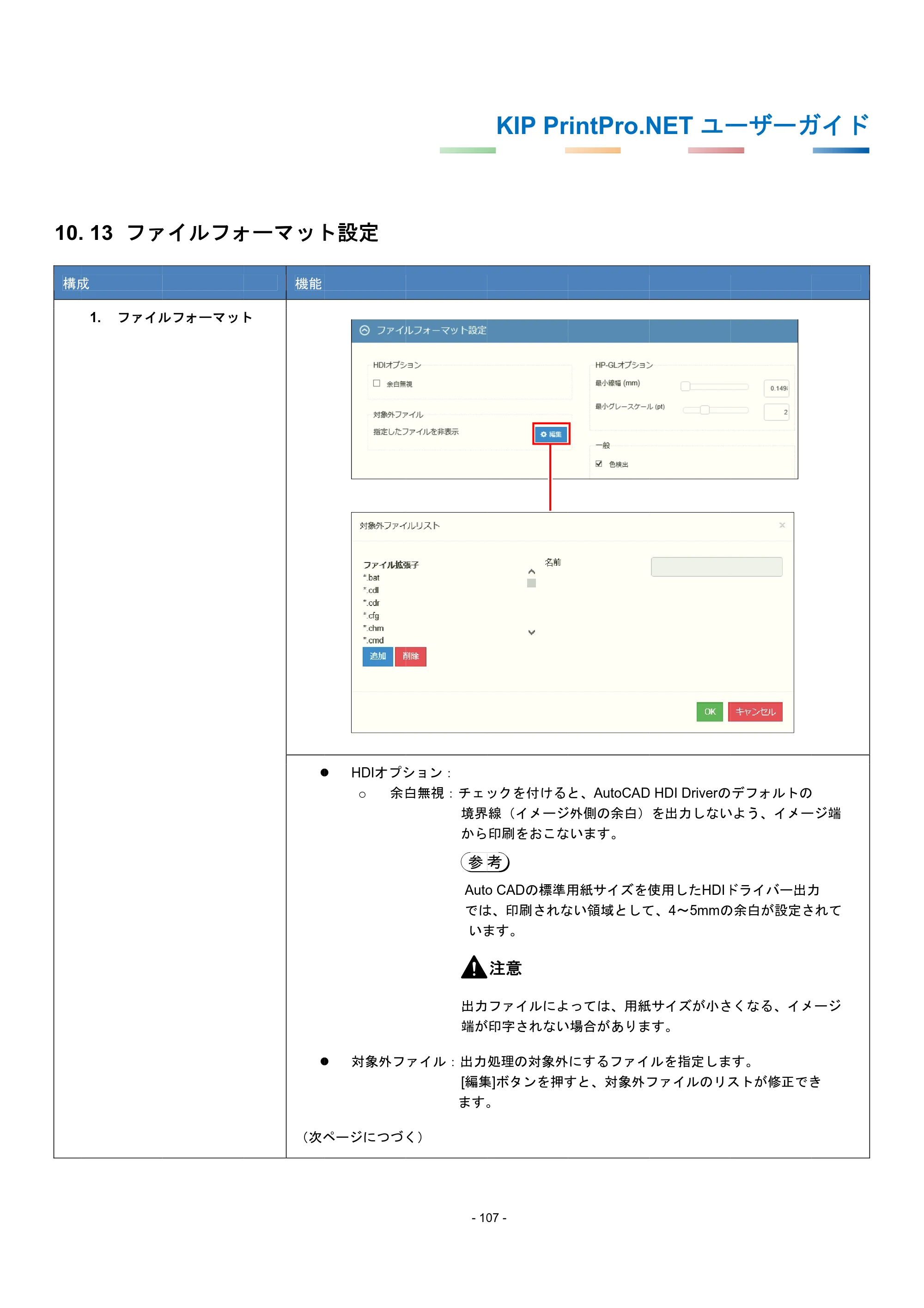
Task: Select *.chm in the extension list
Action: (373, 629)
